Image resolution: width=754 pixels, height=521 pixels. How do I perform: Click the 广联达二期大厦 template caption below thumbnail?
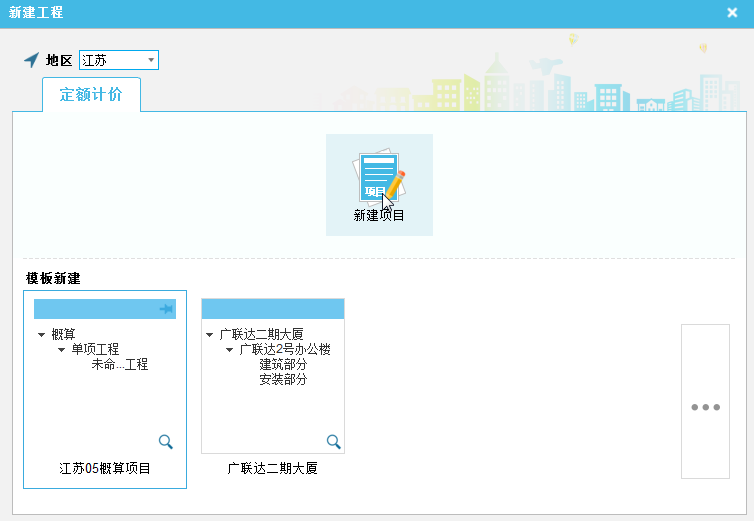coord(273,468)
